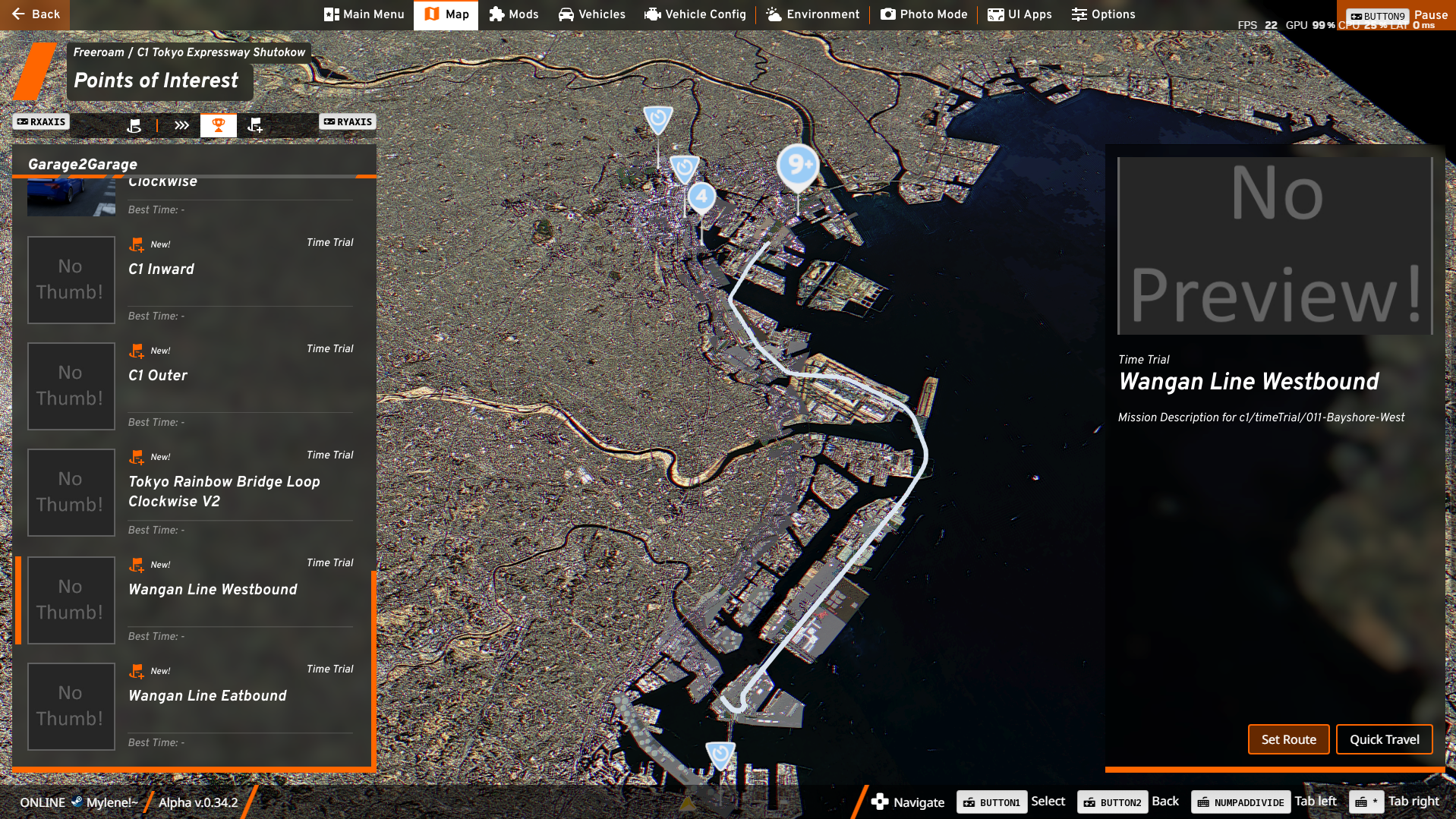This screenshot has height=819, width=1456.
Task: Click the Pause button in the top corner
Action: pyautogui.click(x=1398, y=15)
